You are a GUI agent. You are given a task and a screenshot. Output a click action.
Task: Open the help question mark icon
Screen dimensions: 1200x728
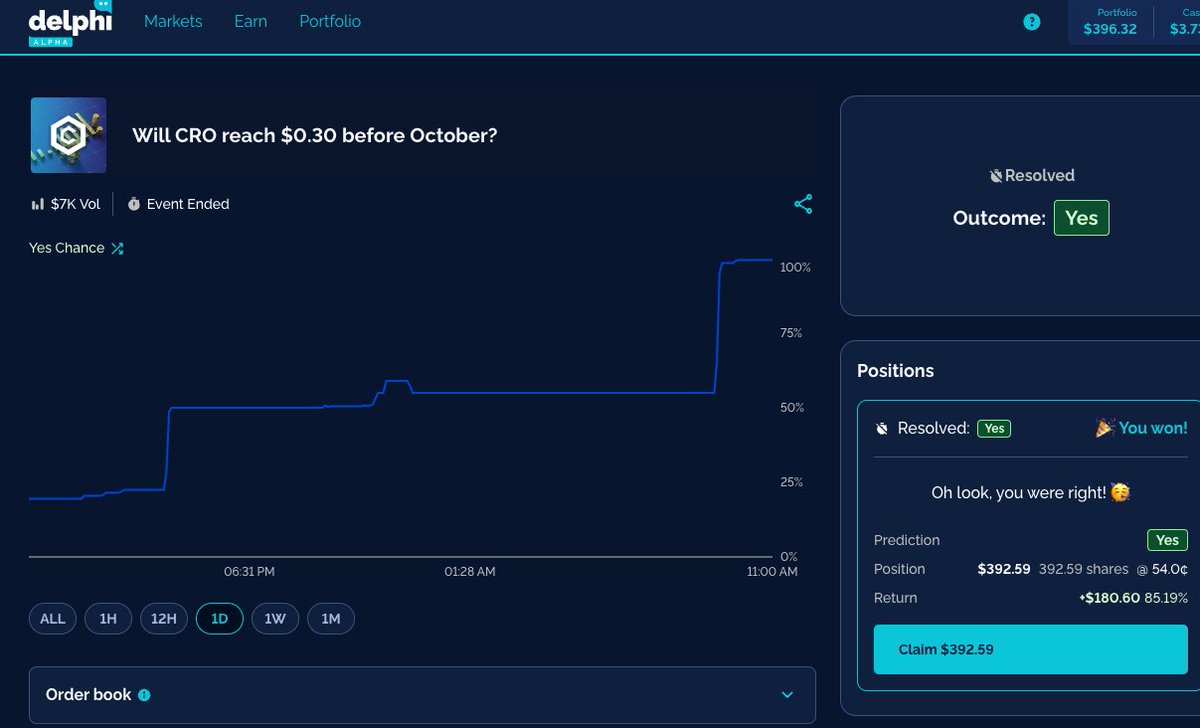coord(1032,22)
